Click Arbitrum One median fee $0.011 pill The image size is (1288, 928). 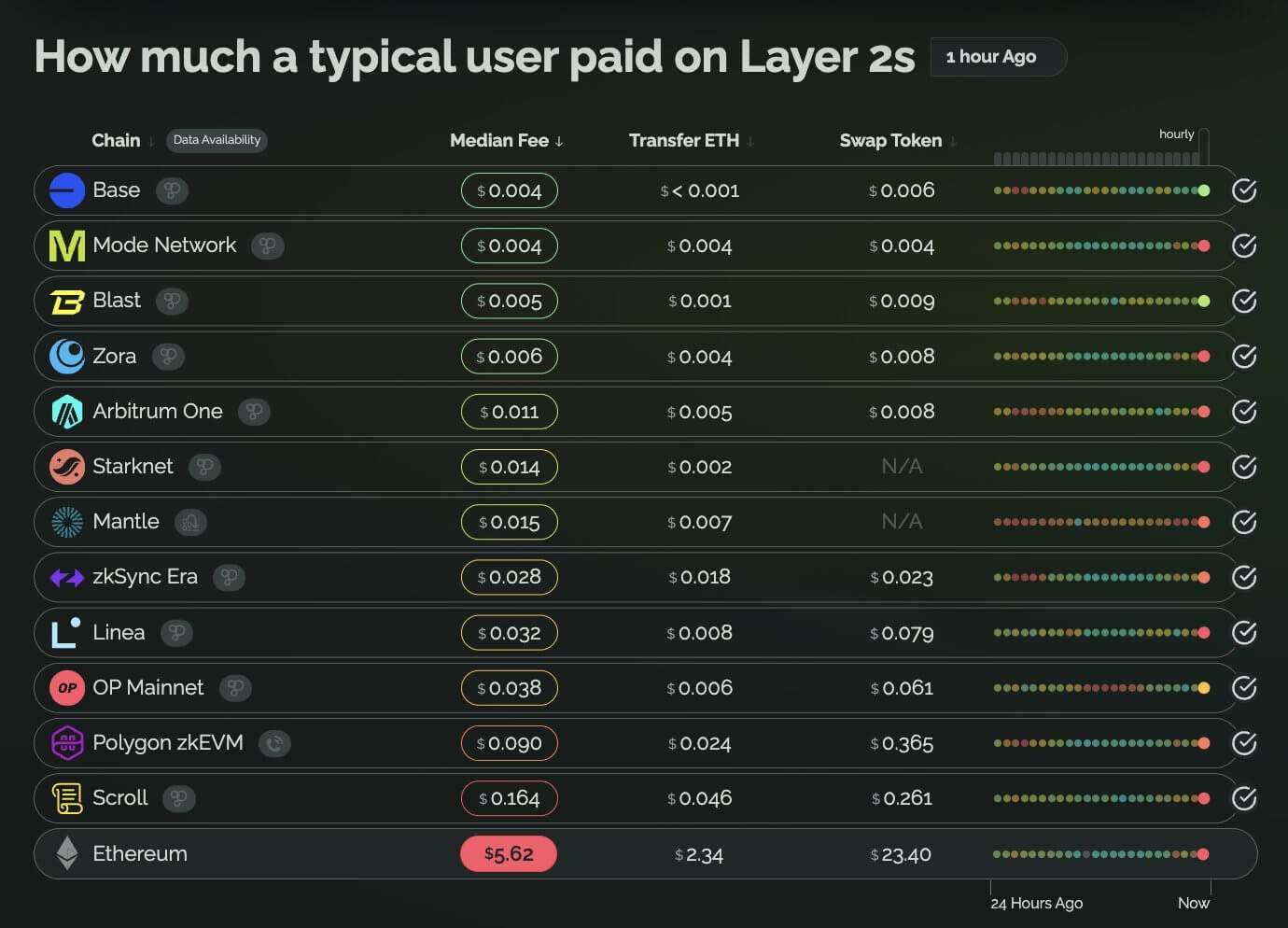tap(510, 412)
